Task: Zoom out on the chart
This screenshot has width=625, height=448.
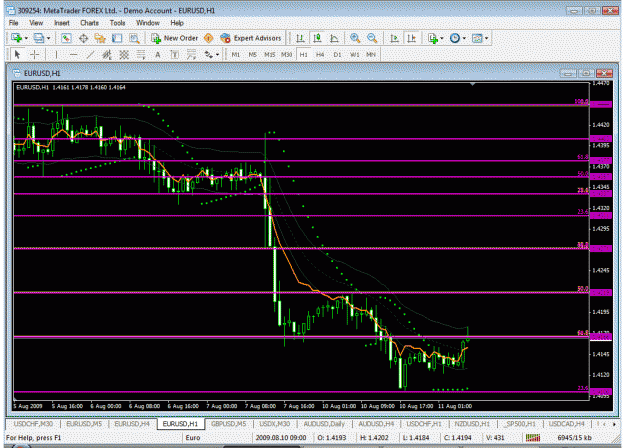Action: pos(372,38)
